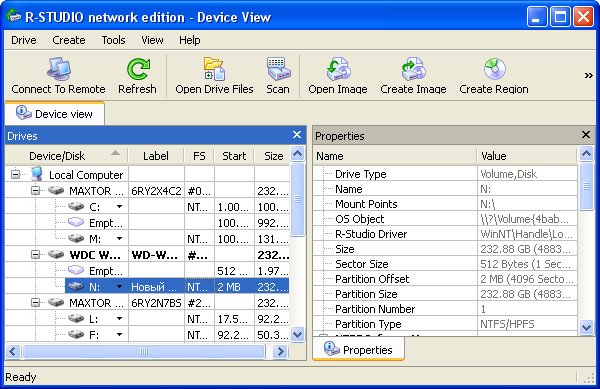Click the Open Image toolbar icon
600x389 pixels.
(338, 69)
